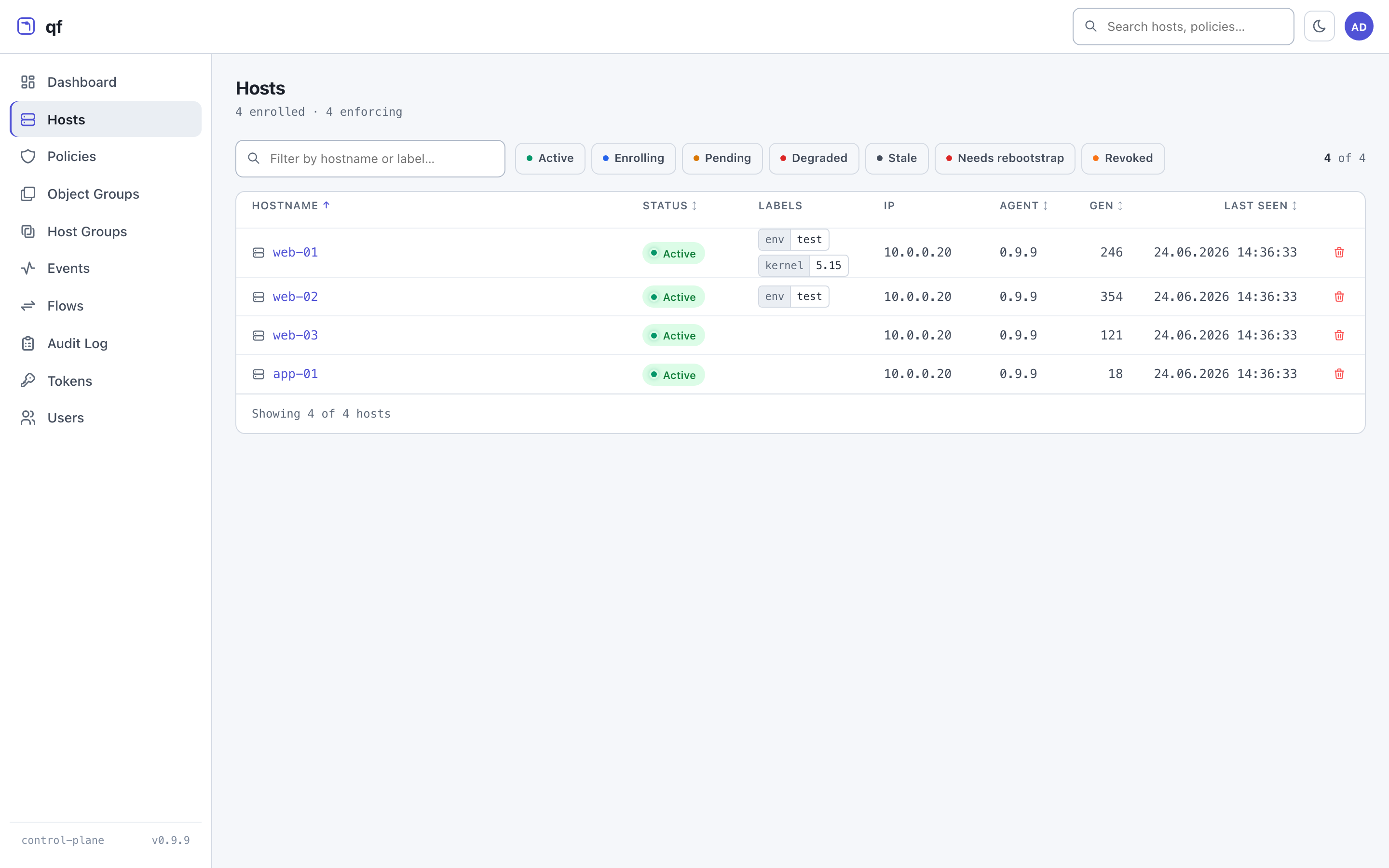Image resolution: width=1389 pixels, height=868 pixels.
Task: Click the Events pulse icon
Action: [x=28, y=268]
